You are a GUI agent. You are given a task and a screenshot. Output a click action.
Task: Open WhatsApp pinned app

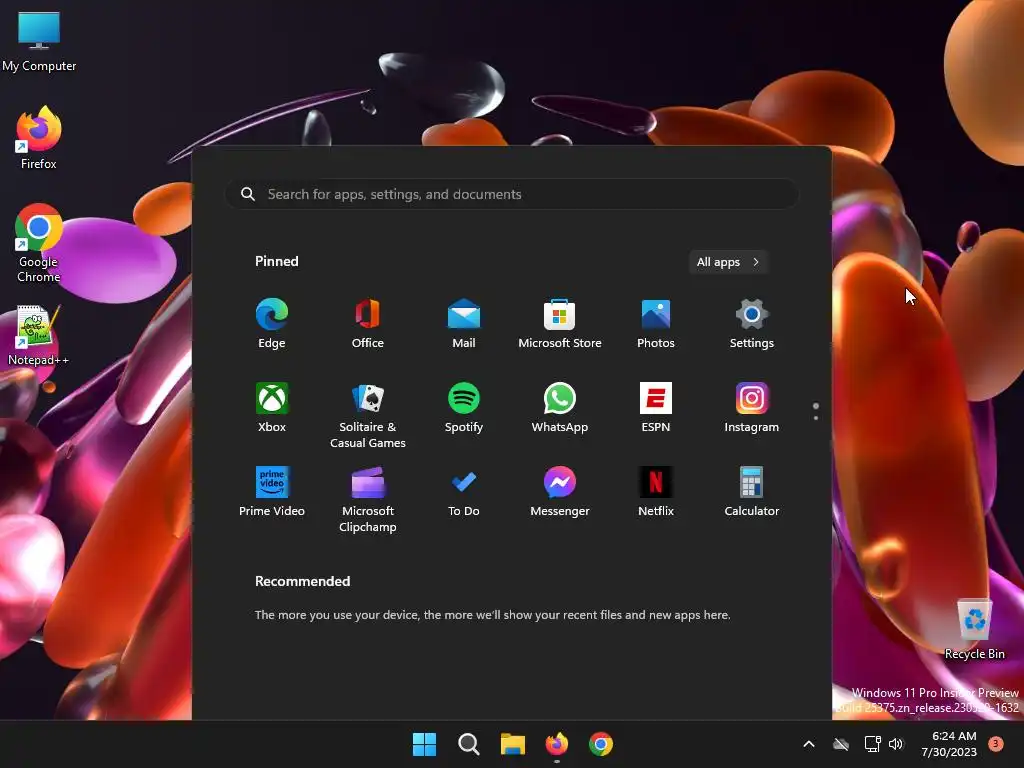(560, 408)
